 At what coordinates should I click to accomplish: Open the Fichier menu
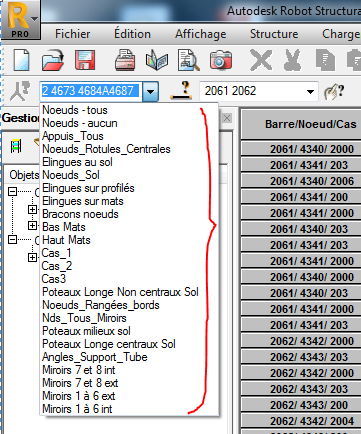point(72,34)
